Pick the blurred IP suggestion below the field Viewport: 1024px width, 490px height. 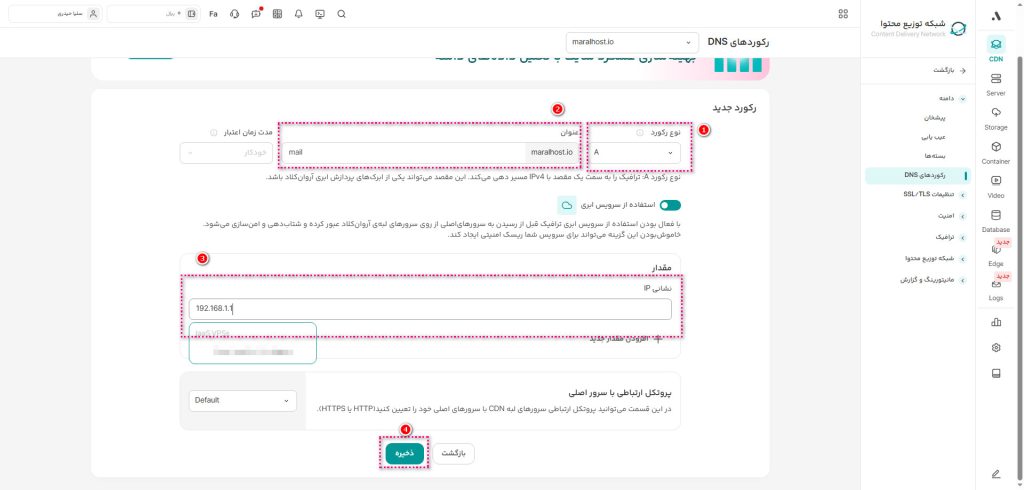point(253,352)
